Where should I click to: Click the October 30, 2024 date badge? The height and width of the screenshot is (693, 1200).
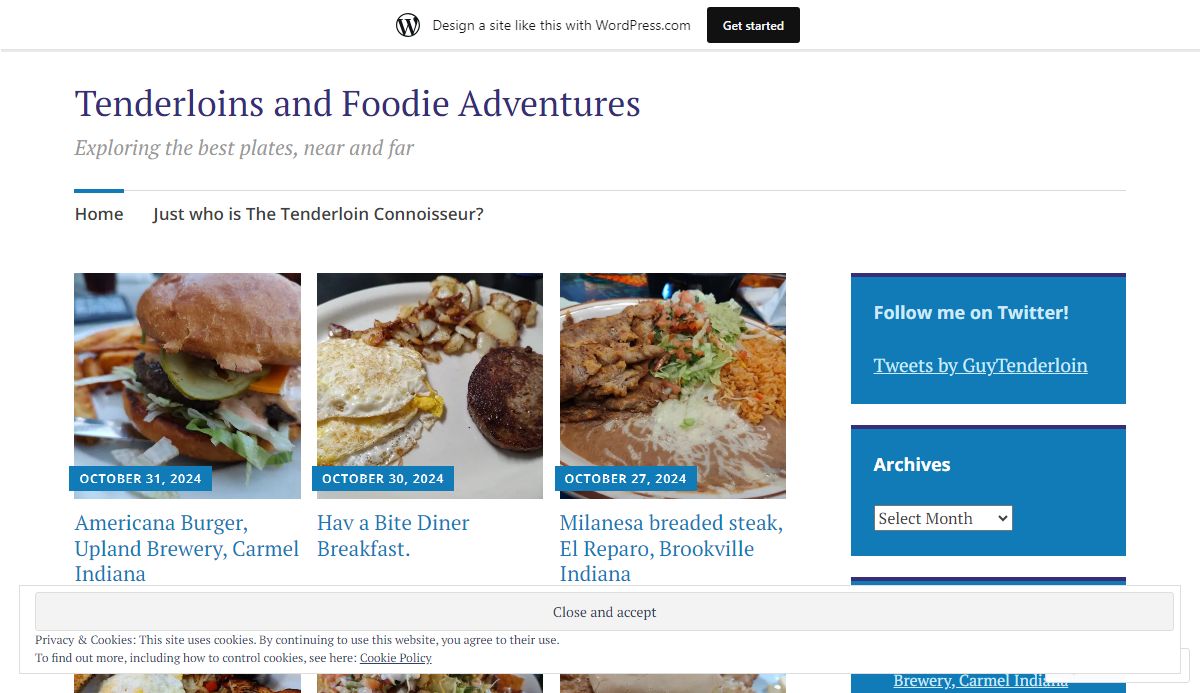tap(383, 479)
